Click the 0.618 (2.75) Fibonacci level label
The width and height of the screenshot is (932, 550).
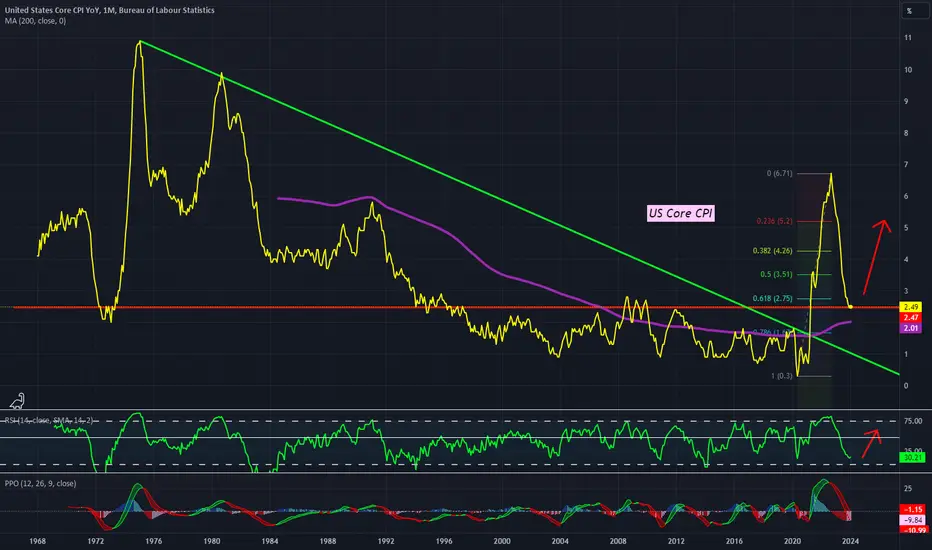point(772,298)
